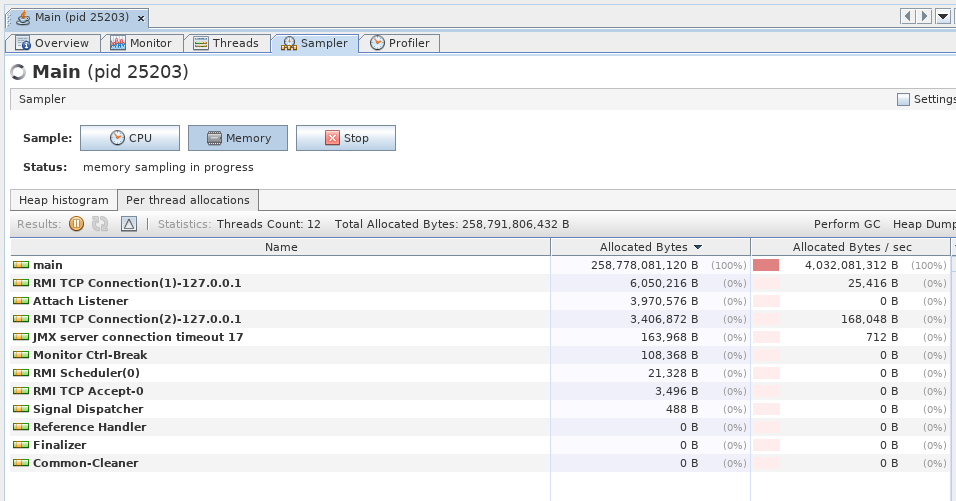Click thread icon beside RMI TCP Connection(1)
Screen dimensions: 956x501
21,282
